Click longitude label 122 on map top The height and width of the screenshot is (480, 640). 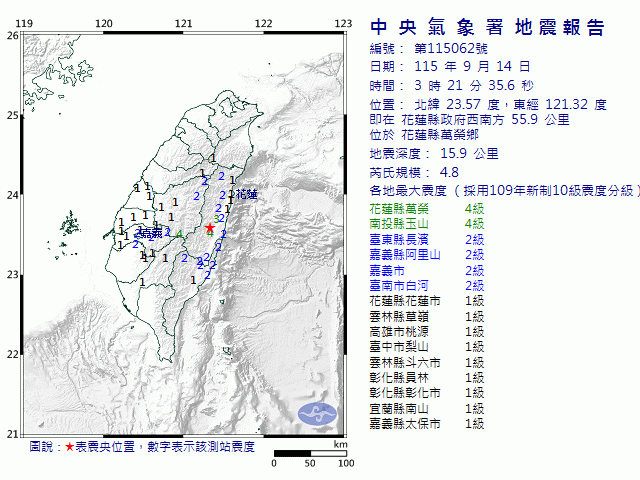click(263, 24)
